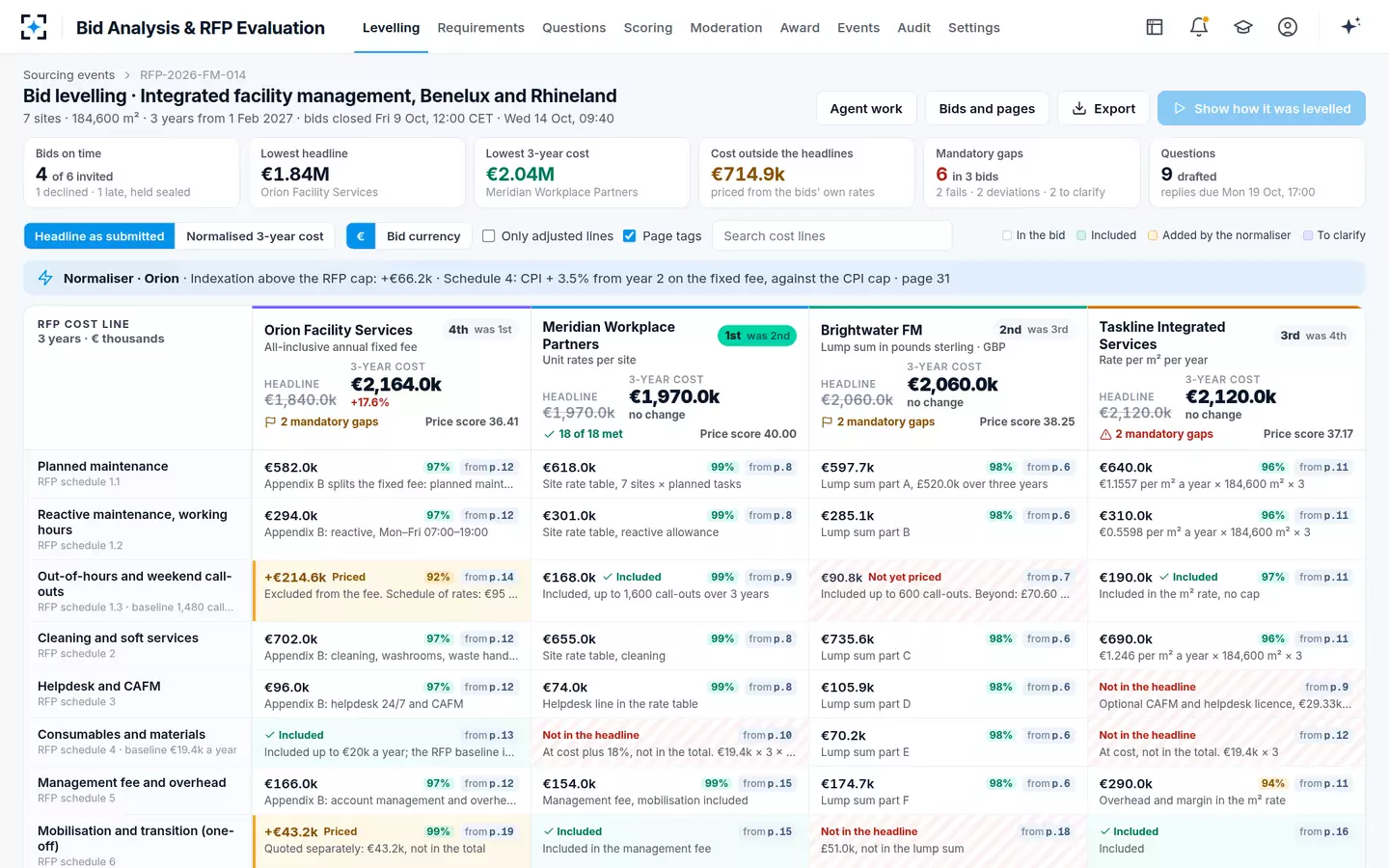
Task: Open Brightwater out-of-hours p.7 page tag
Action: pos(1049,577)
